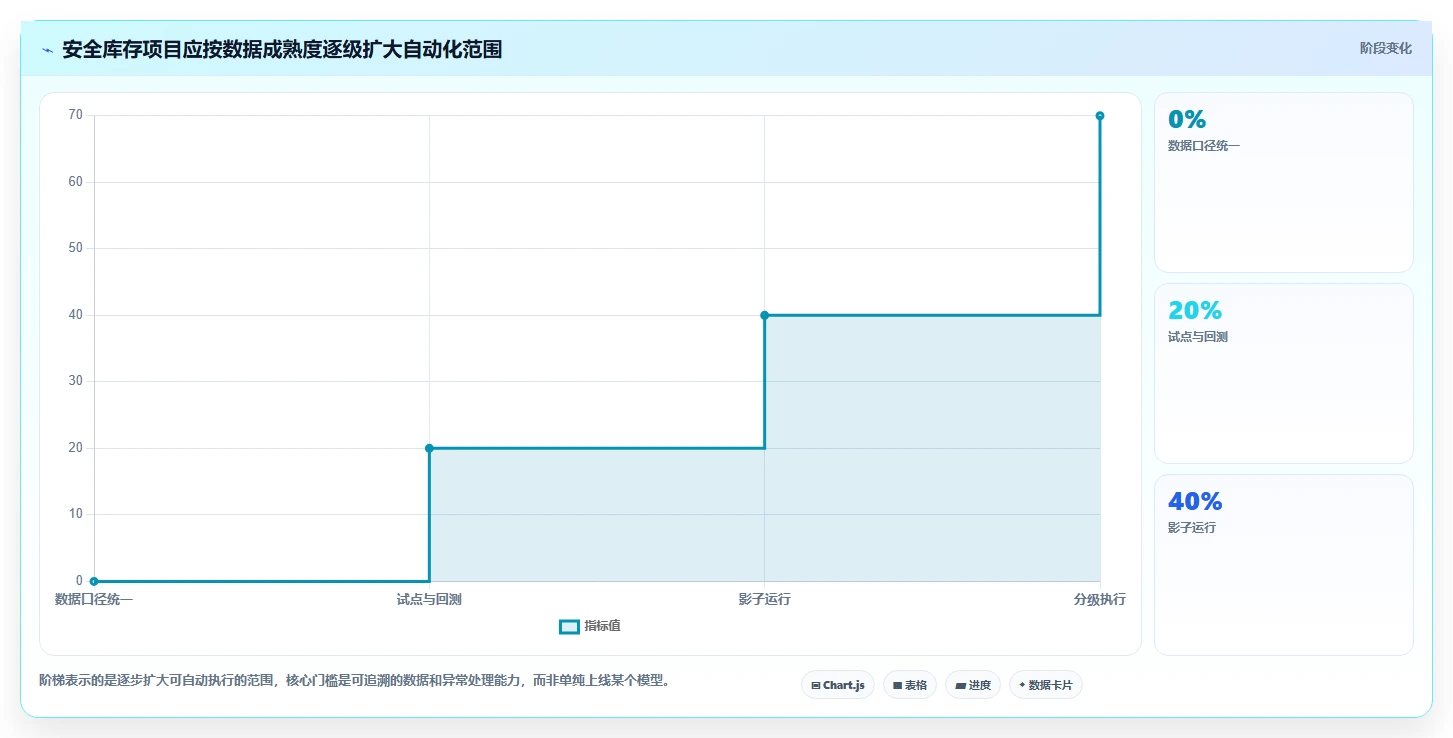Click the Chart.js tag
This screenshot has width=1453, height=738.
pyautogui.click(x=837, y=685)
